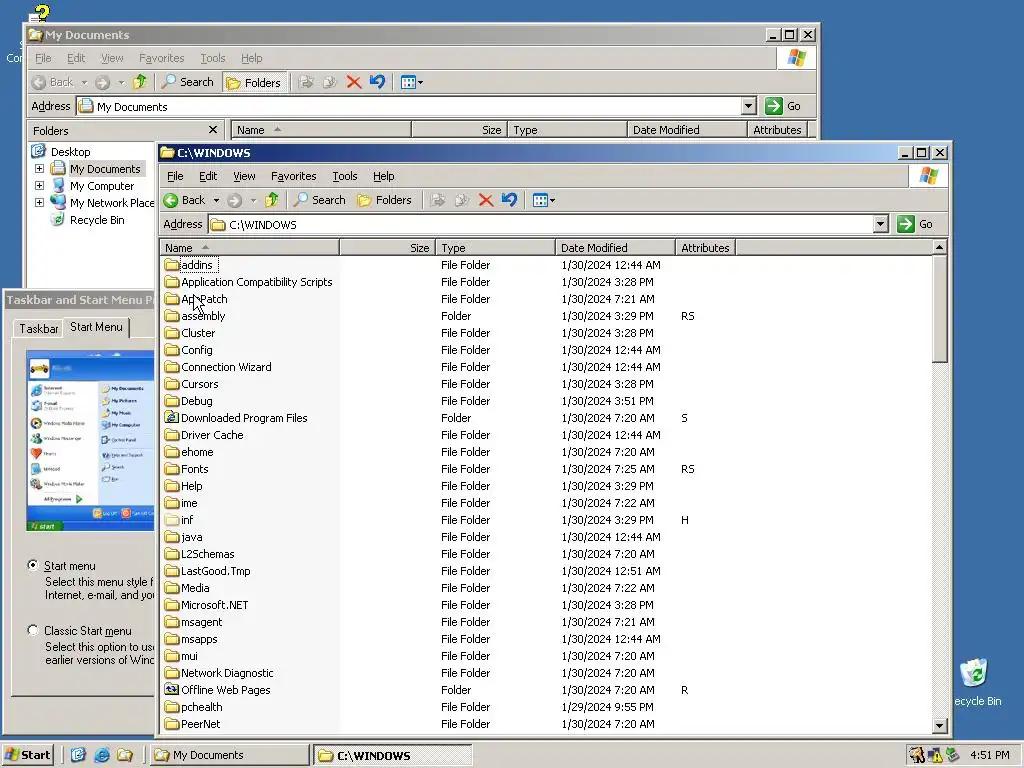This screenshot has height=768, width=1024.
Task: Click Go button in My Documents window
Action: pyautogui.click(x=783, y=106)
